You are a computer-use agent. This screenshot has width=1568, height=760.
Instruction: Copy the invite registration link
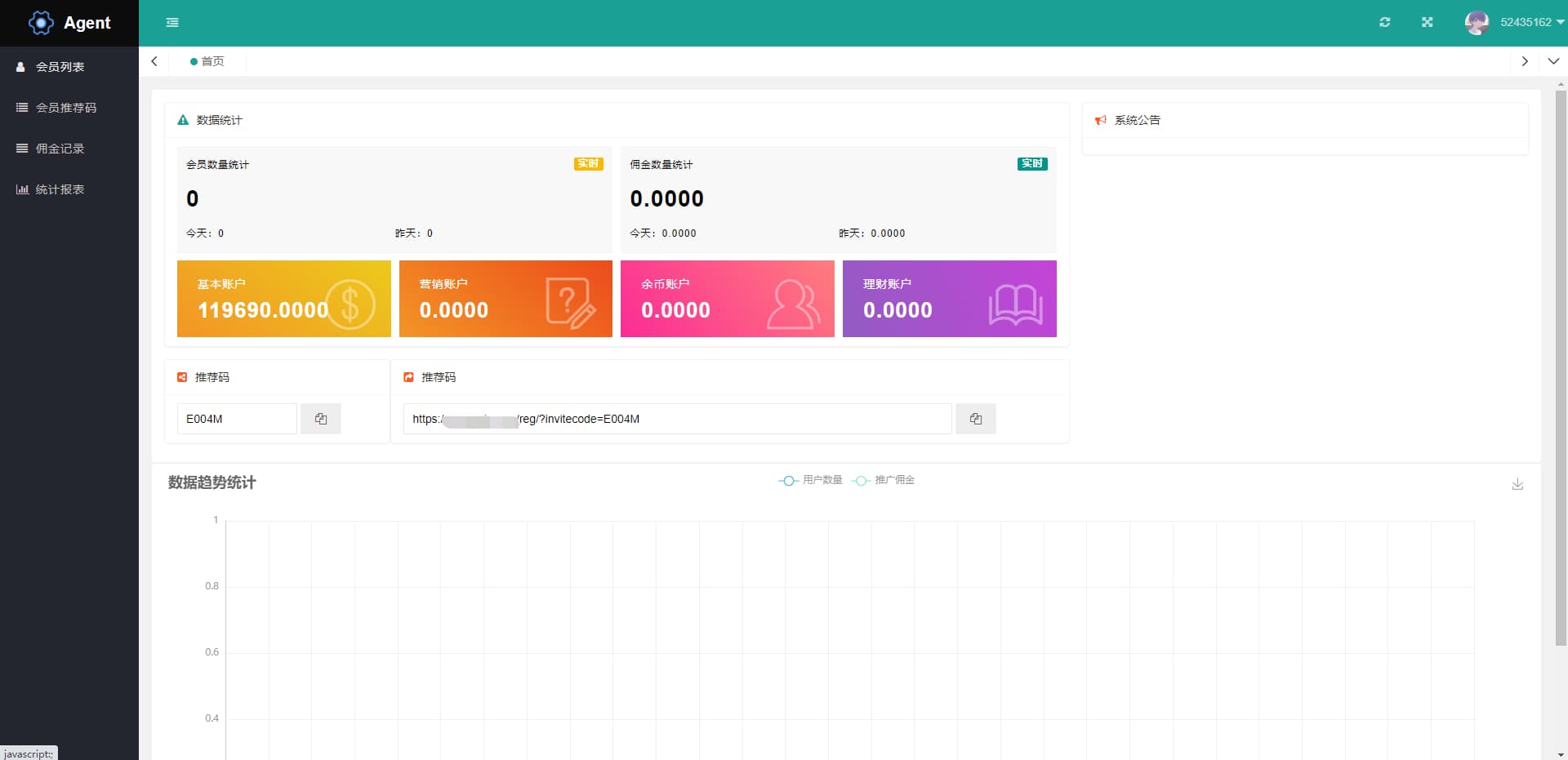[x=976, y=419]
